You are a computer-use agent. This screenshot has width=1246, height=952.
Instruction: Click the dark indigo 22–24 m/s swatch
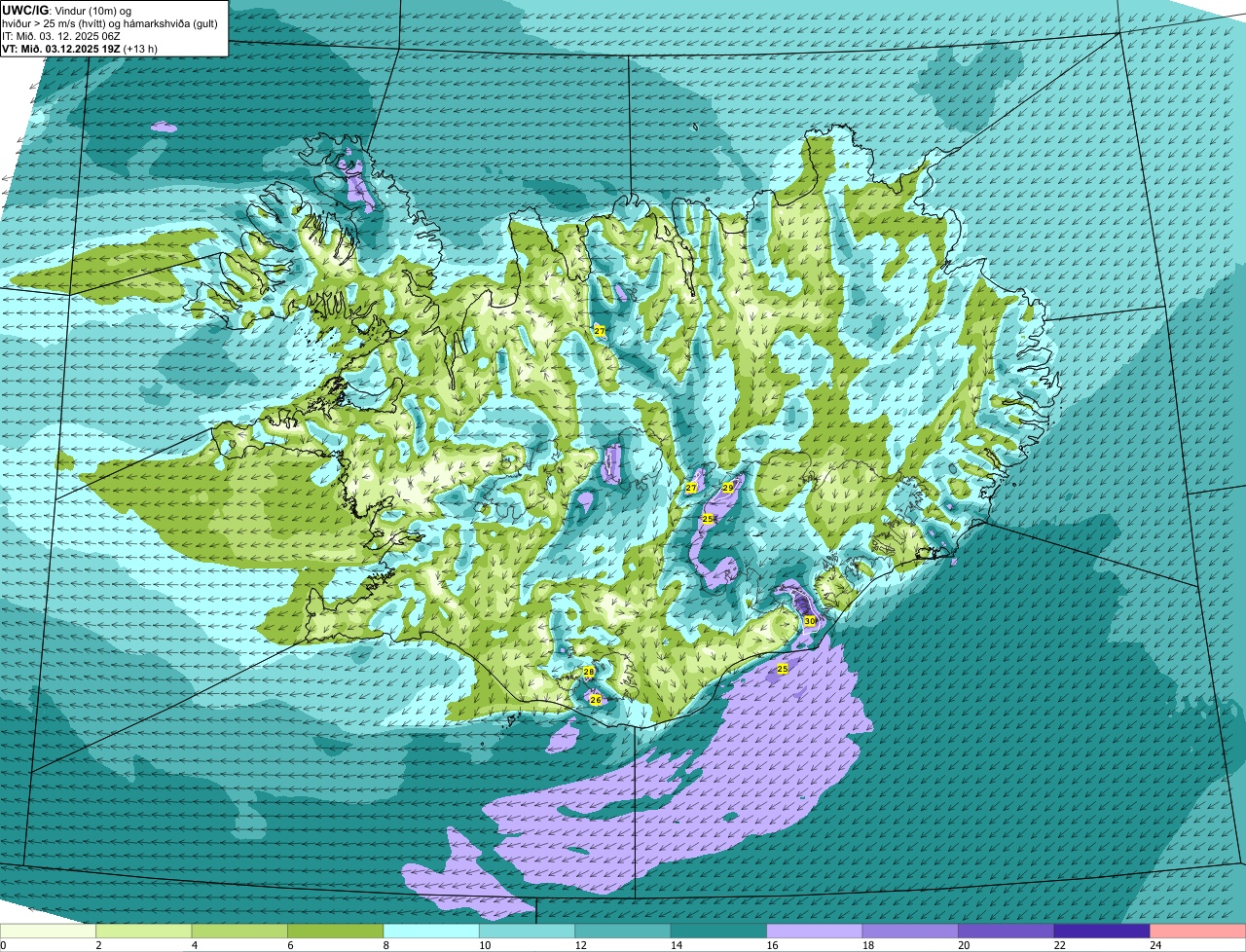coord(1102,931)
